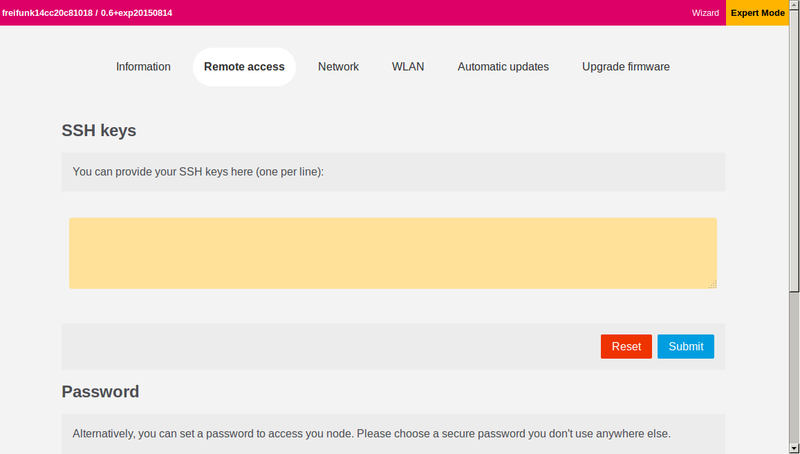This screenshot has height=454, width=800.
Task: Click the SSH keys heading
Action: pos(99,131)
